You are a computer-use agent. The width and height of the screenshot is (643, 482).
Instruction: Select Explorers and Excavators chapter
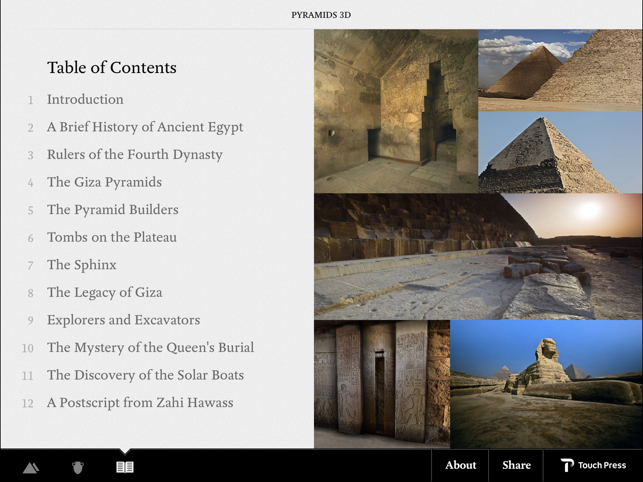[x=123, y=319]
